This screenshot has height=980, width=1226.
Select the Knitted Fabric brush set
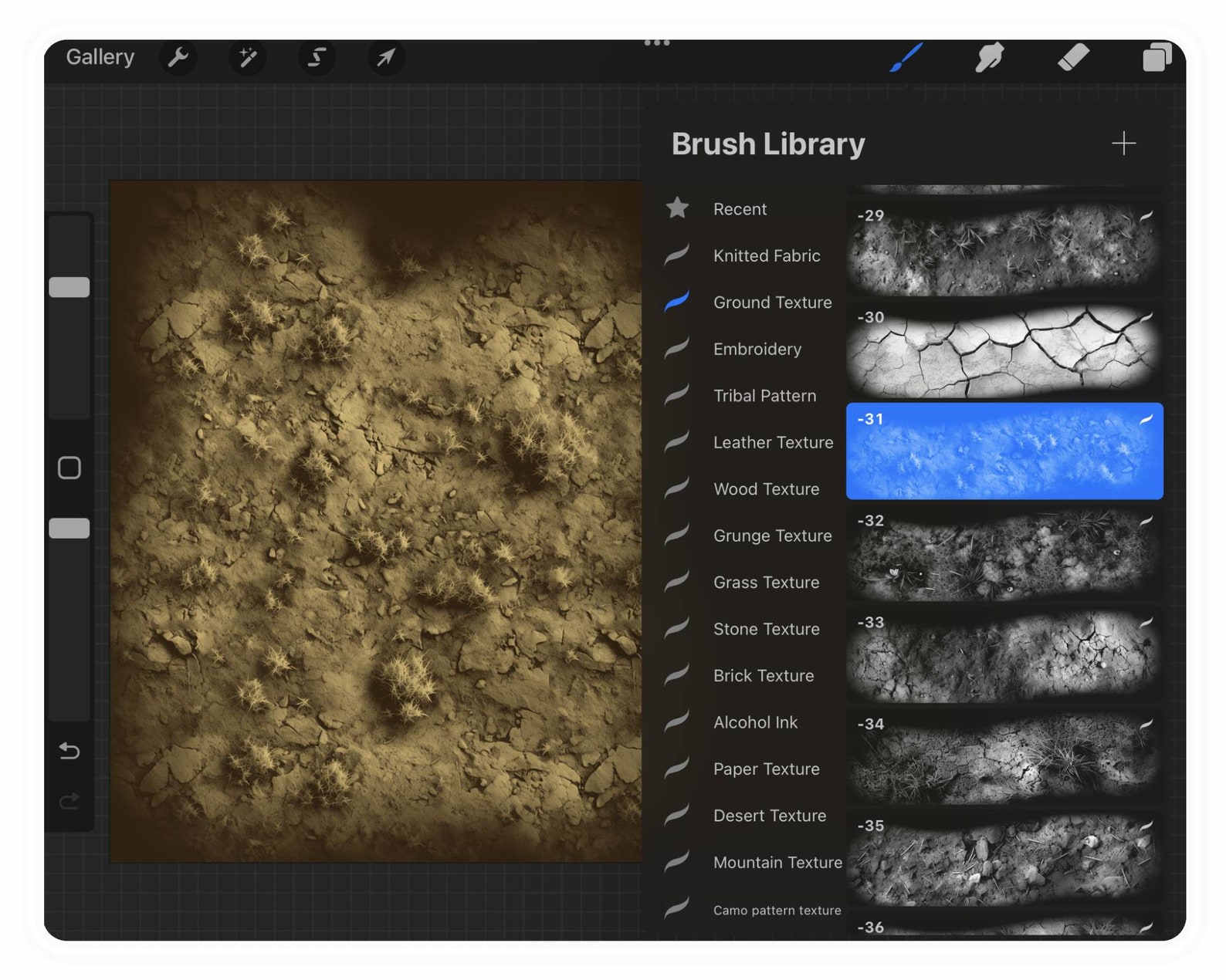pos(767,255)
